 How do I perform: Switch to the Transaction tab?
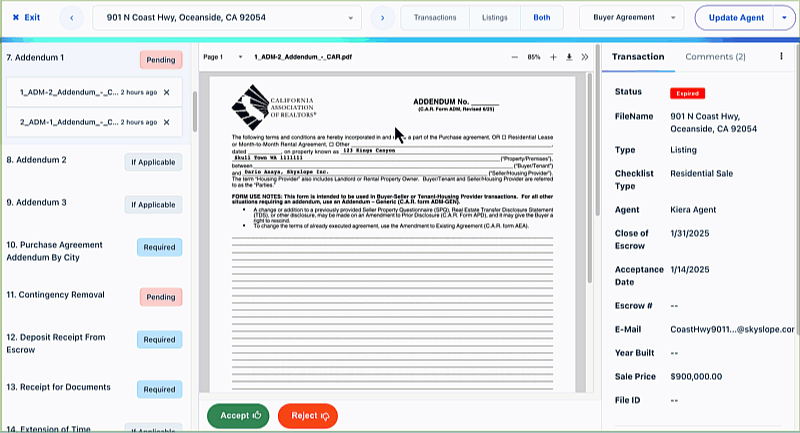638,57
